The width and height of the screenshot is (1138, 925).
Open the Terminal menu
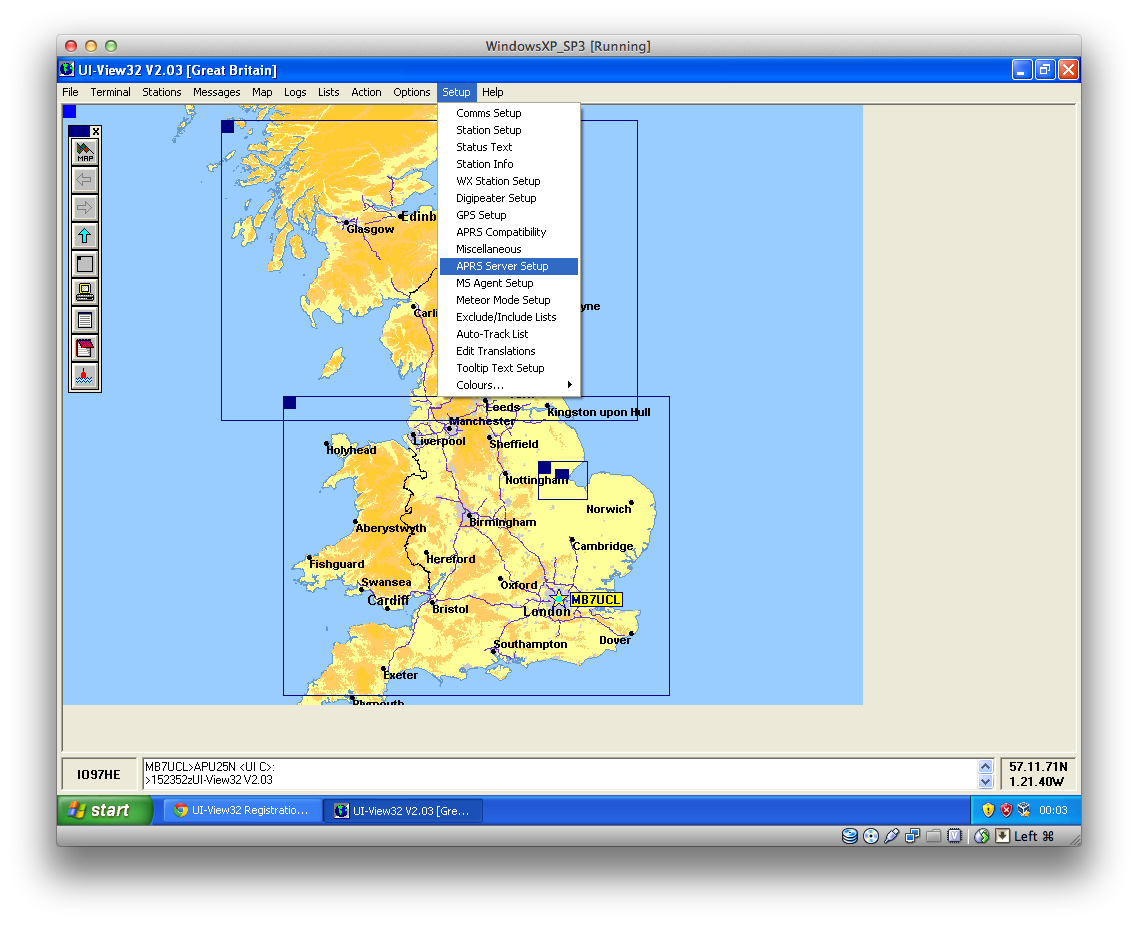pyautogui.click(x=110, y=92)
